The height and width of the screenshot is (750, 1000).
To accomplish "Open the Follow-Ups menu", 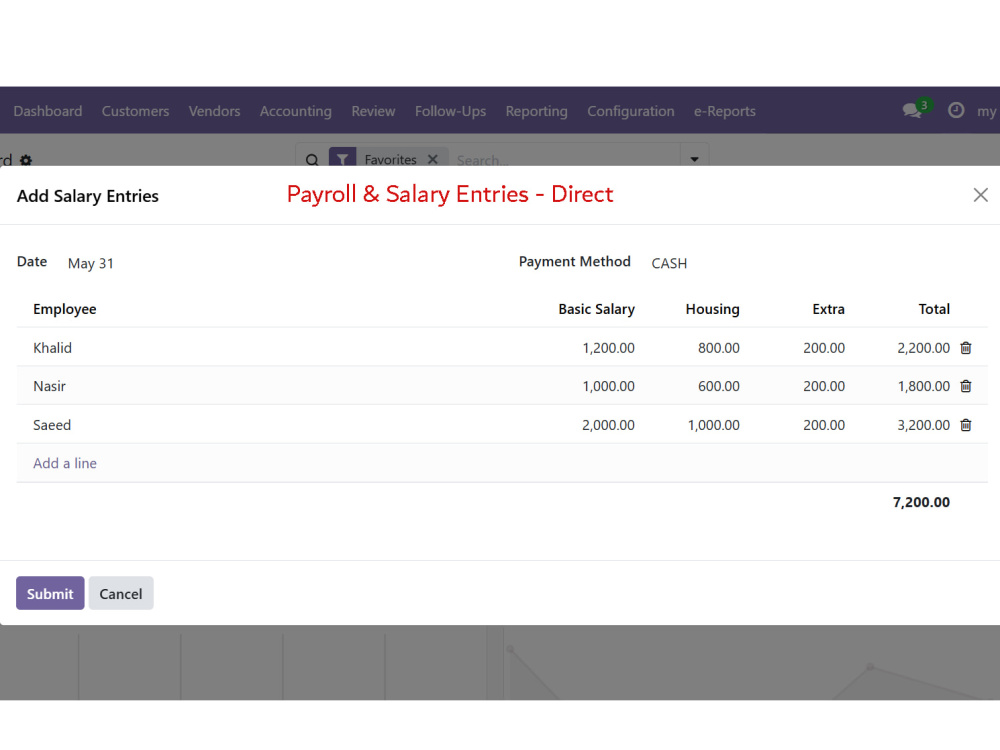I will pyautogui.click(x=450, y=111).
